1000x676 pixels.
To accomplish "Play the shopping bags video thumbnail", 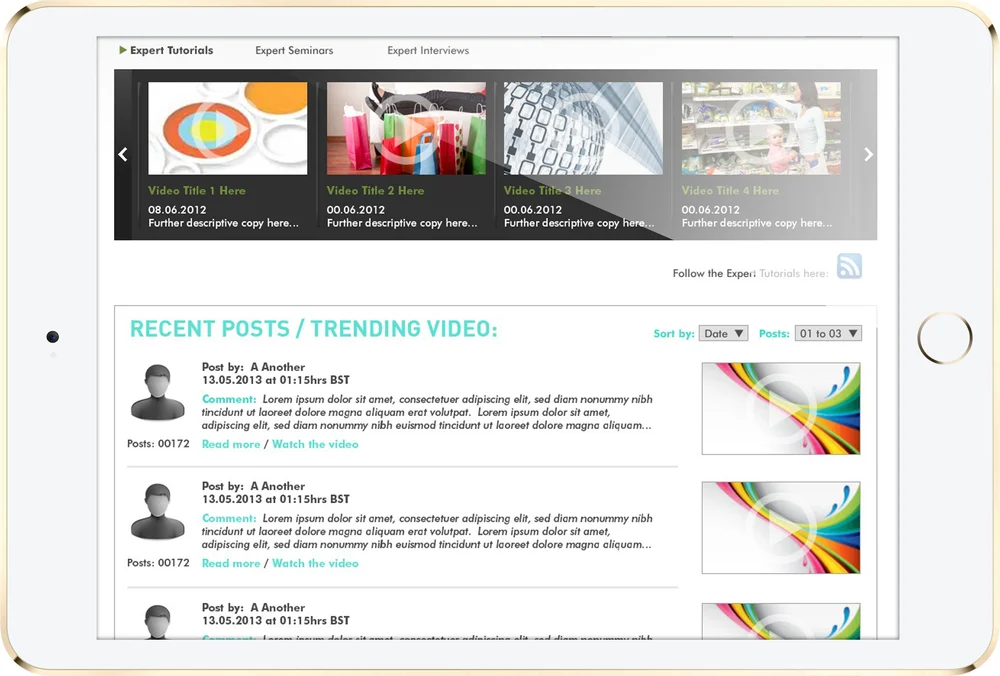I will 406,128.
